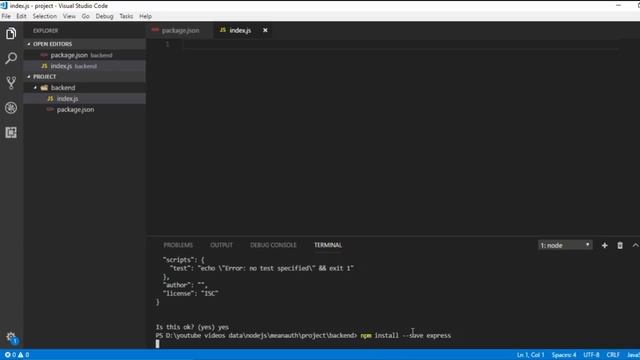Click the errors count status icon
This screenshot has width=640, height=360.
coord(11,355)
